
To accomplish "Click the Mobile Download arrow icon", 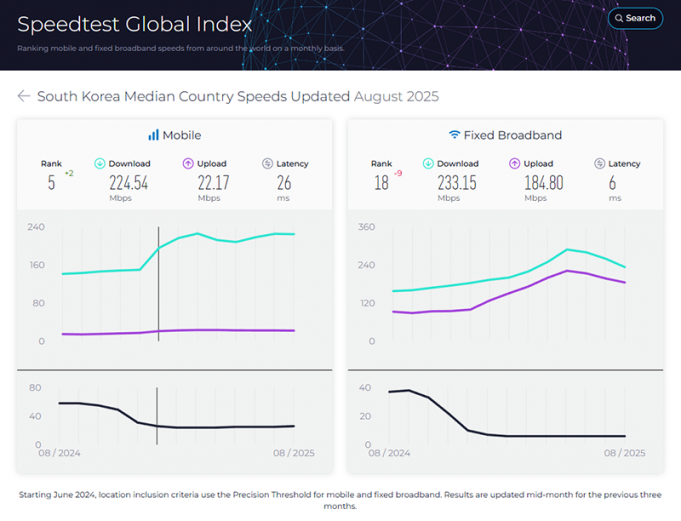I will [100, 163].
